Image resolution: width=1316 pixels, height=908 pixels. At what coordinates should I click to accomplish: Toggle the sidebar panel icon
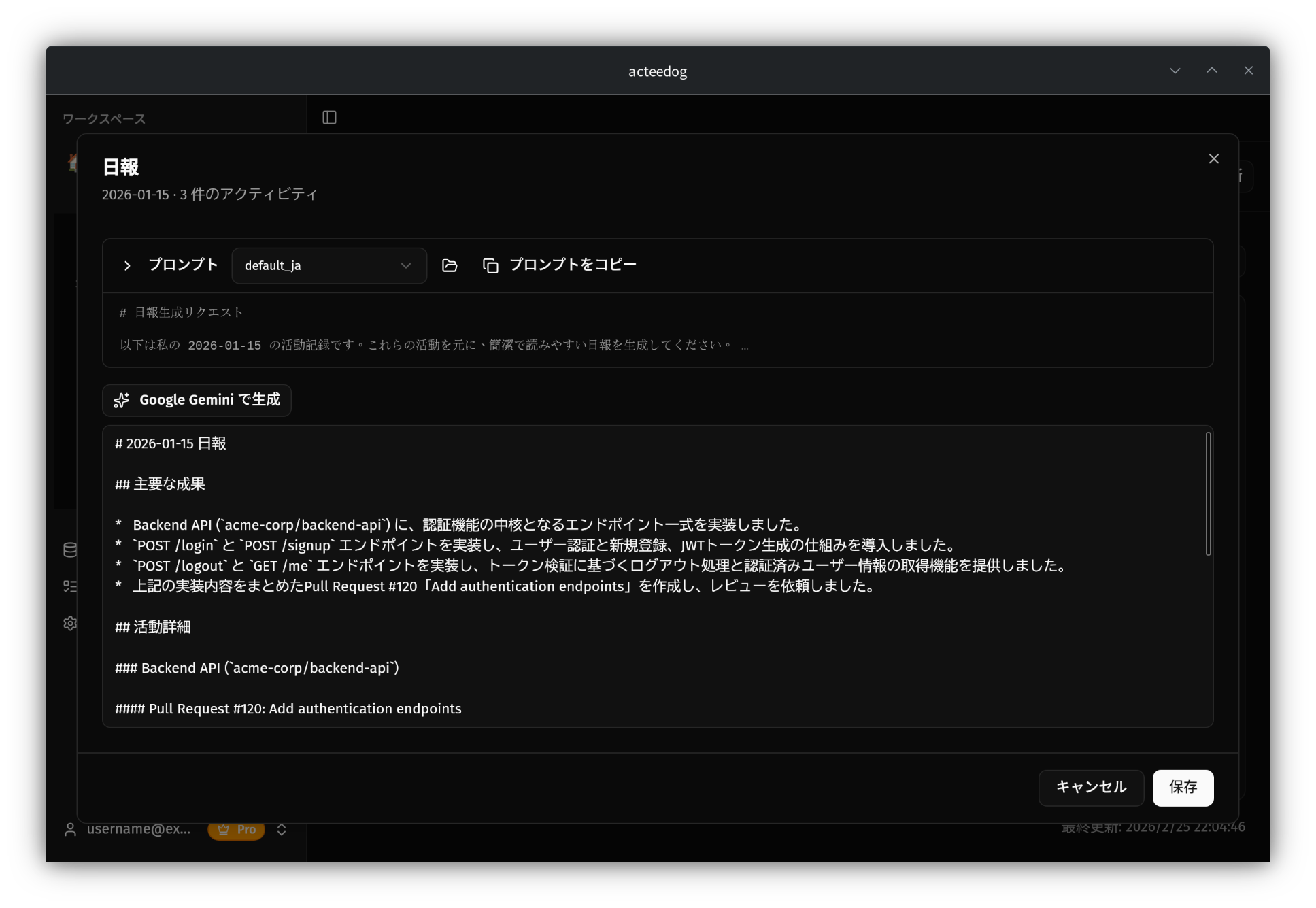point(329,118)
